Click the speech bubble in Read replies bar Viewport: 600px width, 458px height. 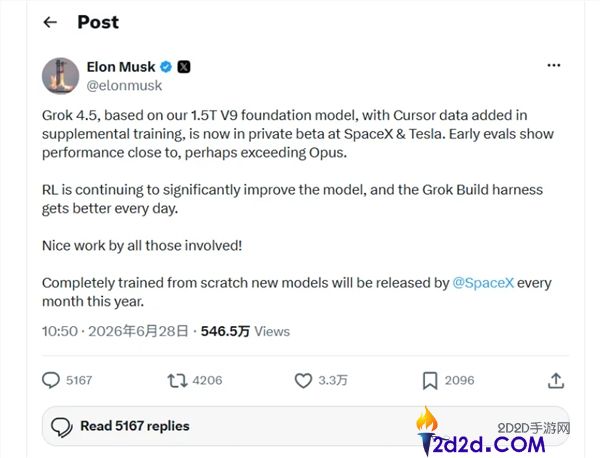(x=62, y=427)
